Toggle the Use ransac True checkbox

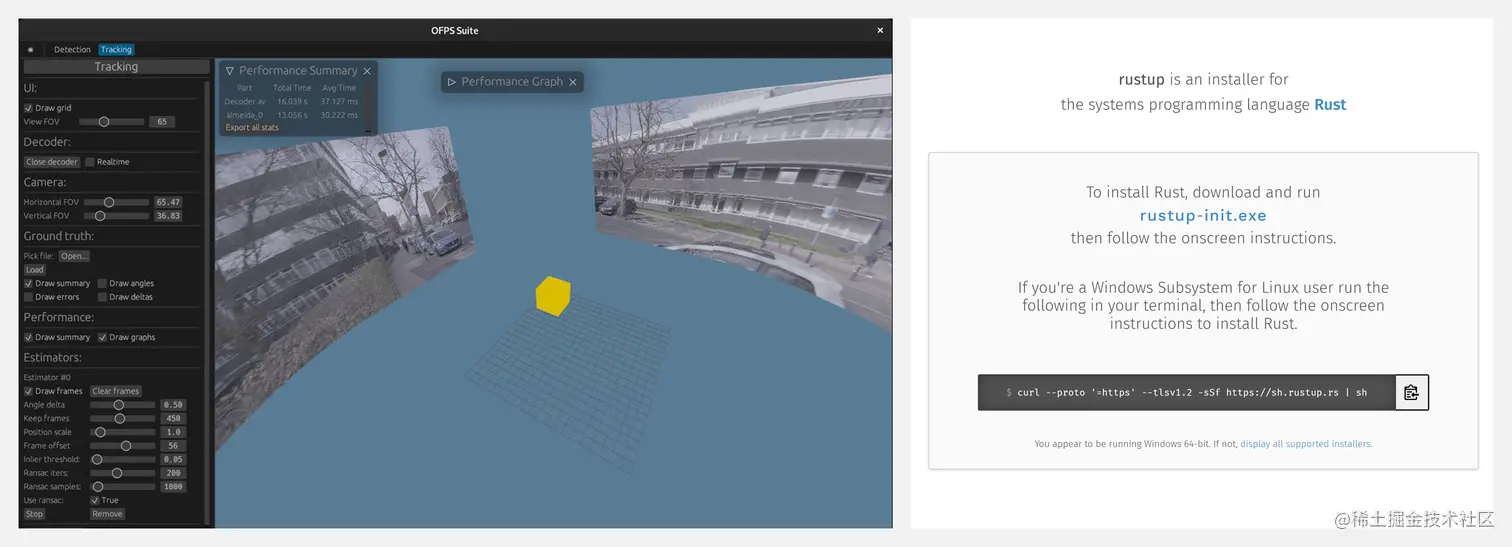(95, 500)
